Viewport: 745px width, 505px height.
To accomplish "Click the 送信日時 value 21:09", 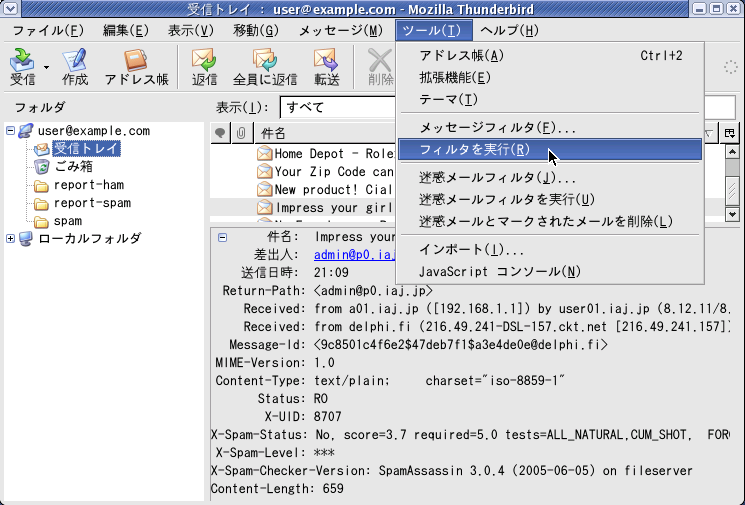I will [331, 273].
